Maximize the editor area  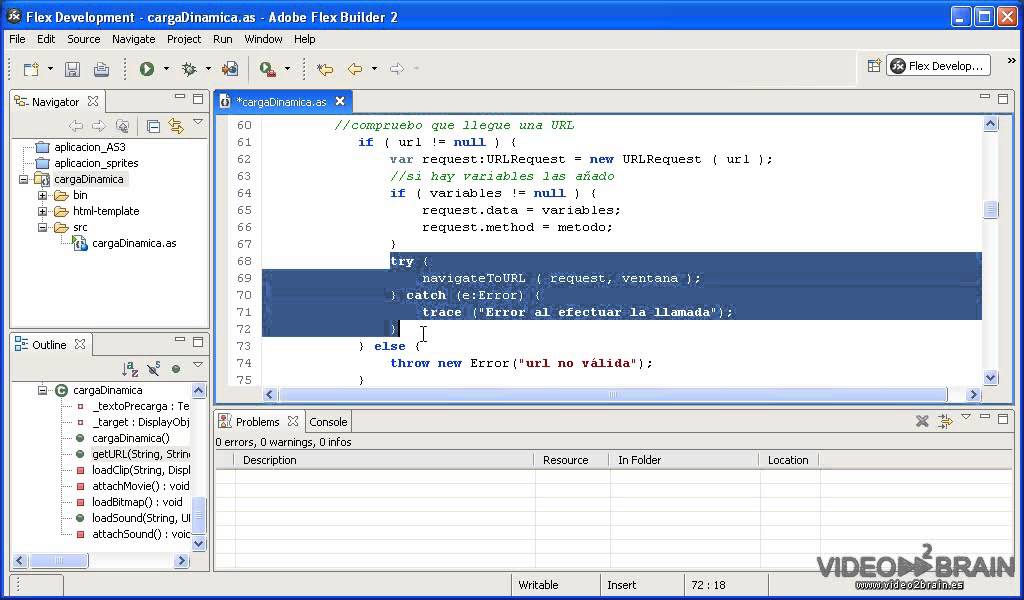coord(1003,99)
